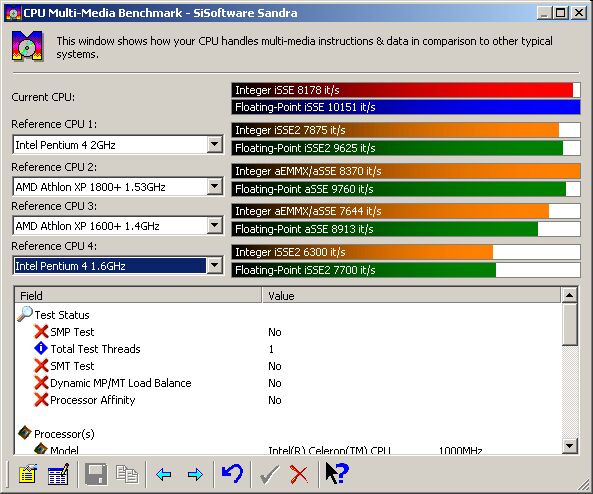The width and height of the screenshot is (593, 494).
Task: Click the Field column header
Action: (x=138, y=295)
